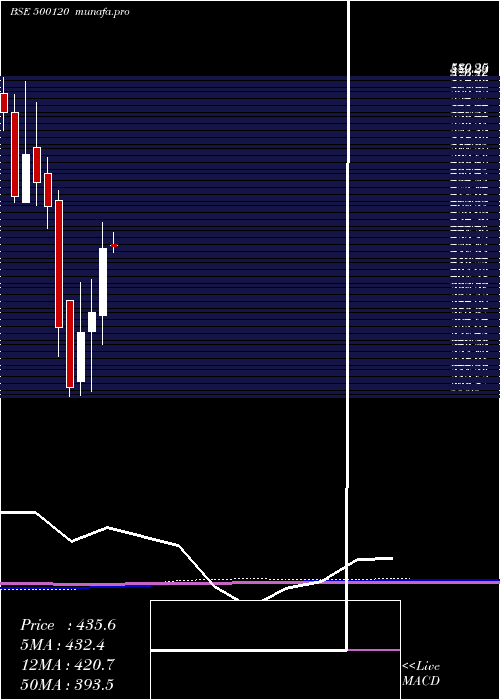Click the 50MA : 393.5 value
The image size is (500, 700).
(x=67, y=684)
